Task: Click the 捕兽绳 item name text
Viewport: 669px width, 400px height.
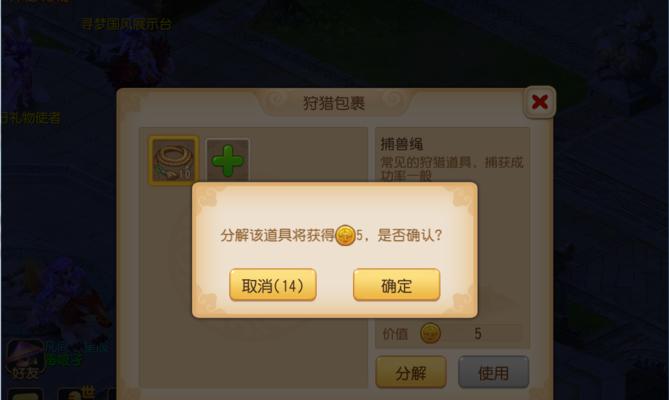Action: 401,144
